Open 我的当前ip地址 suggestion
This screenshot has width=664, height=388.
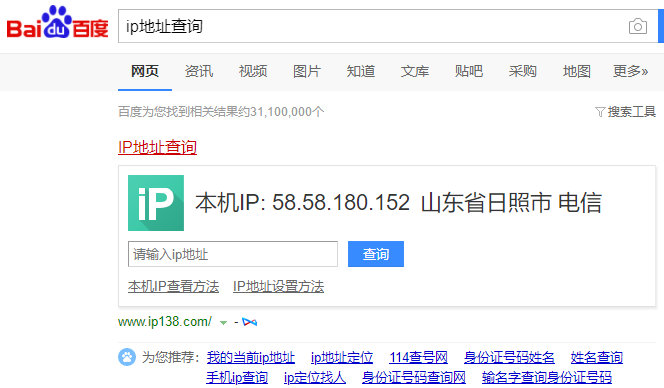click(251, 358)
